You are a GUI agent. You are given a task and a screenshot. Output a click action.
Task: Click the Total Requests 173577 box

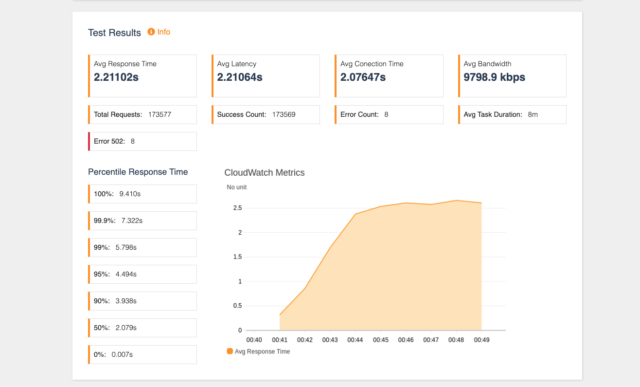pos(142,115)
